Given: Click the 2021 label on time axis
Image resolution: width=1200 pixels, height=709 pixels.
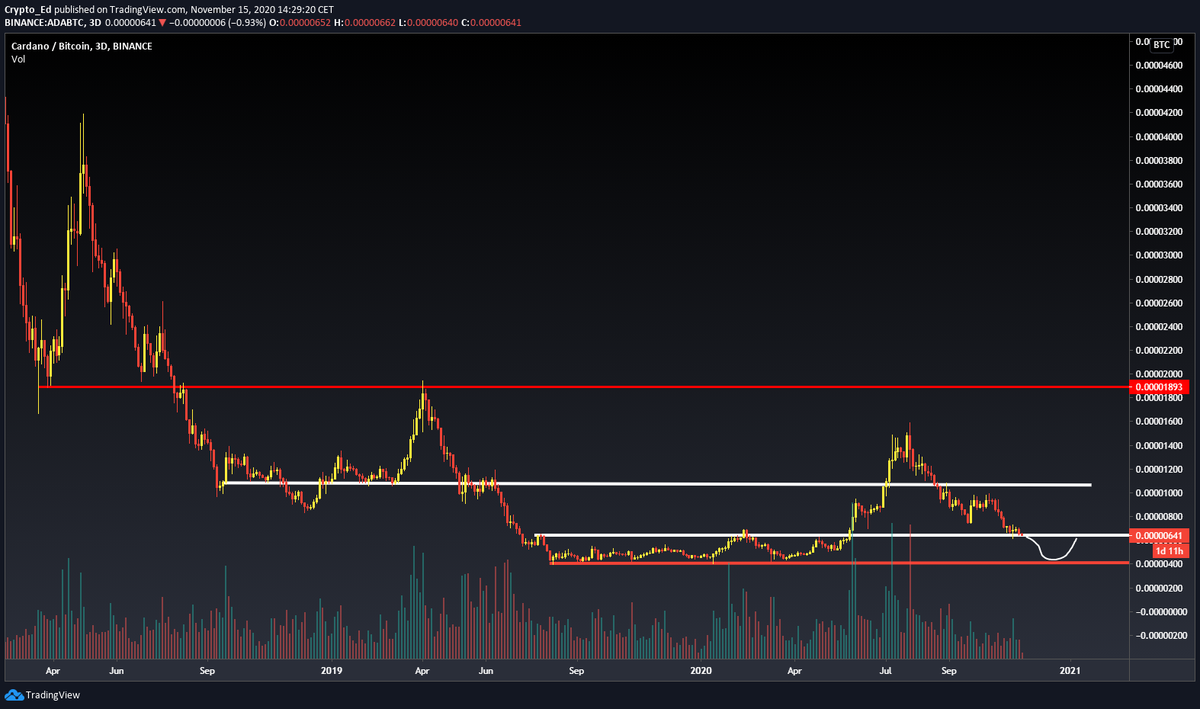Looking at the screenshot, I should coord(1071,672).
